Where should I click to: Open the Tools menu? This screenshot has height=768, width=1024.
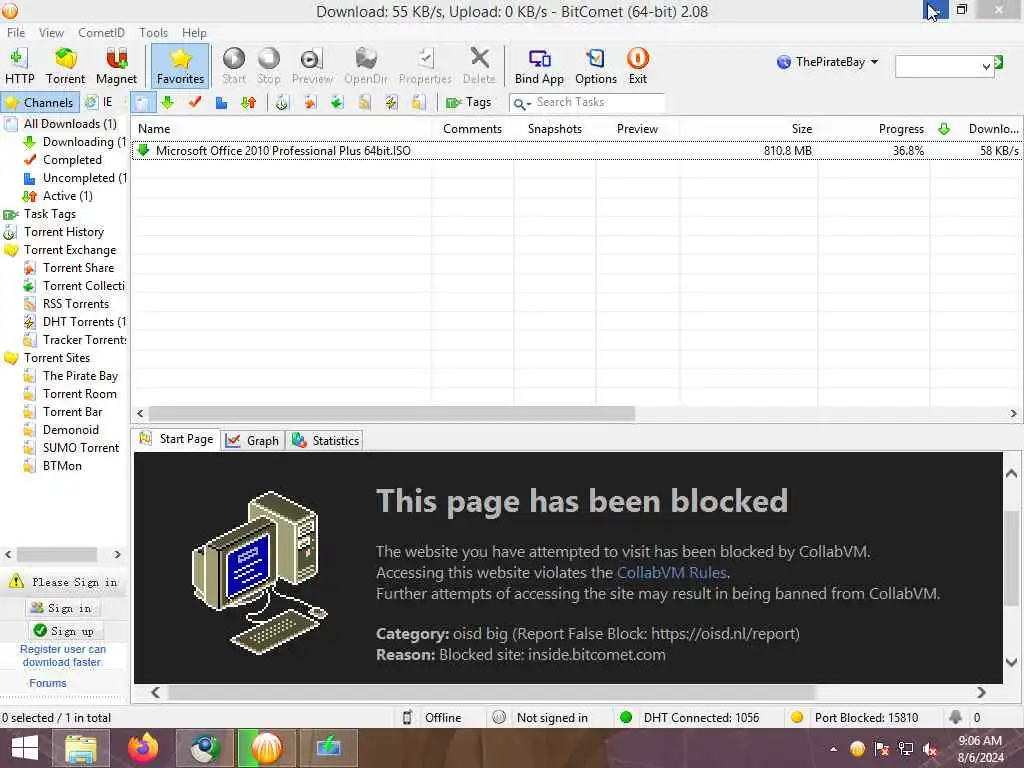pyautogui.click(x=153, y=33)
